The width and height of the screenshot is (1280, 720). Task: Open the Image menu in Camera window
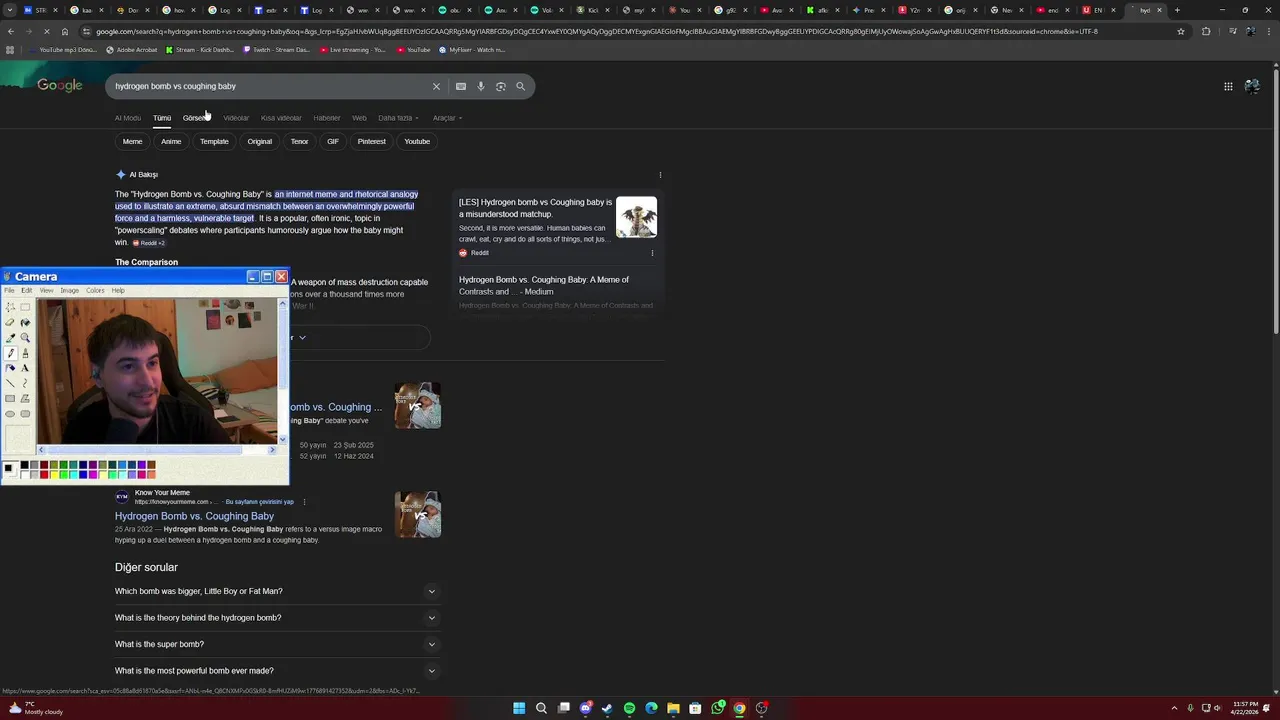[70, 290]
